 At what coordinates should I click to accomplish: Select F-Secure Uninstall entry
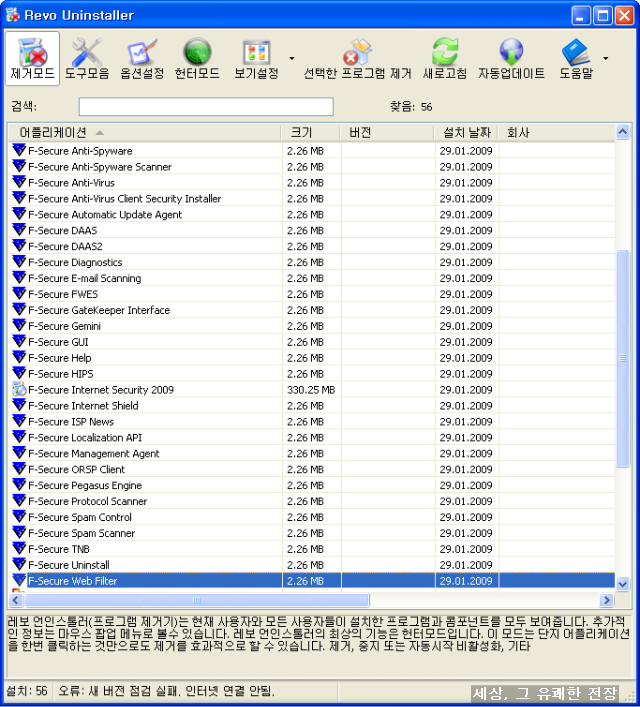tap(69, 565)
